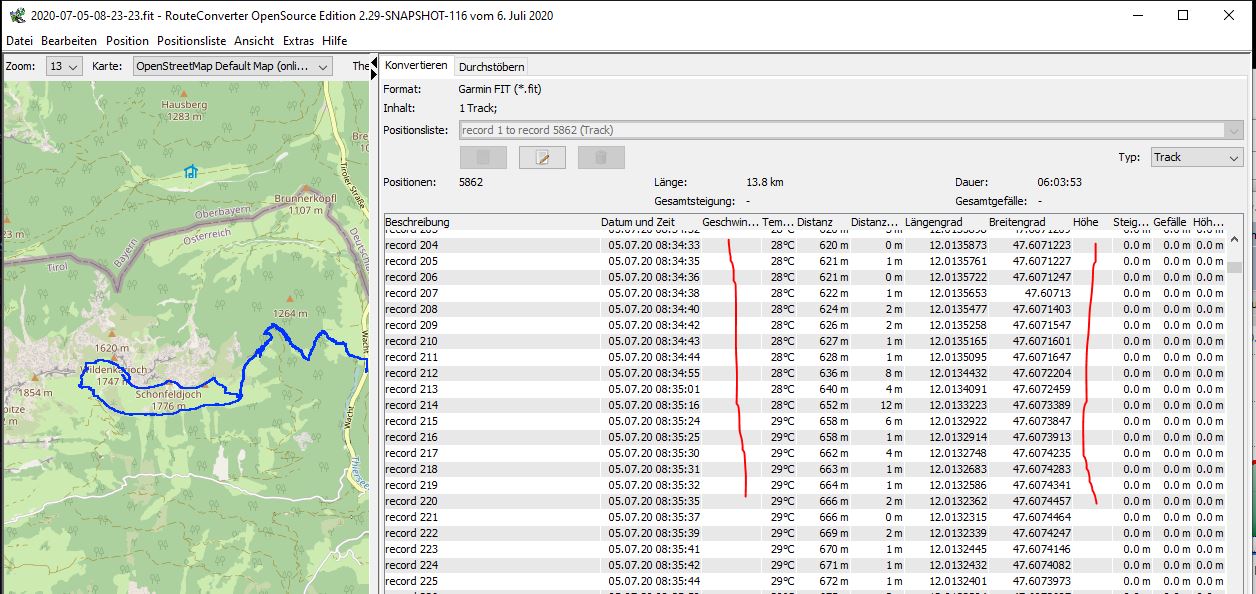The image size is (1256, 594).
Task: Click the add position list icon
Action: (483, 157)
